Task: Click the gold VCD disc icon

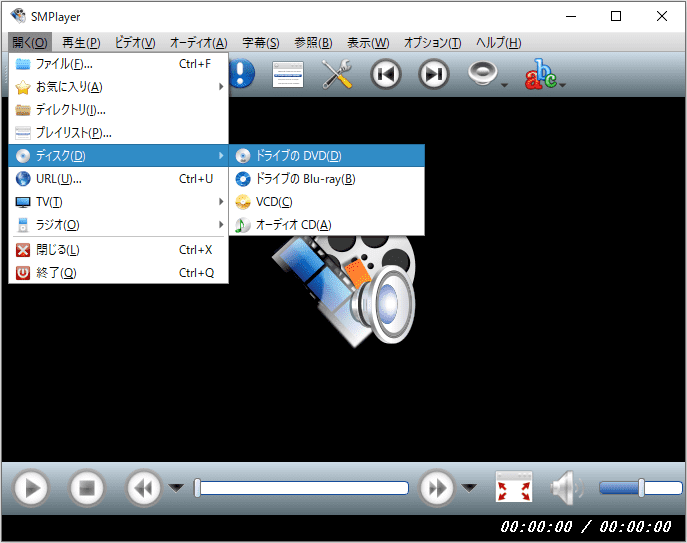Action: coord(243,202)
